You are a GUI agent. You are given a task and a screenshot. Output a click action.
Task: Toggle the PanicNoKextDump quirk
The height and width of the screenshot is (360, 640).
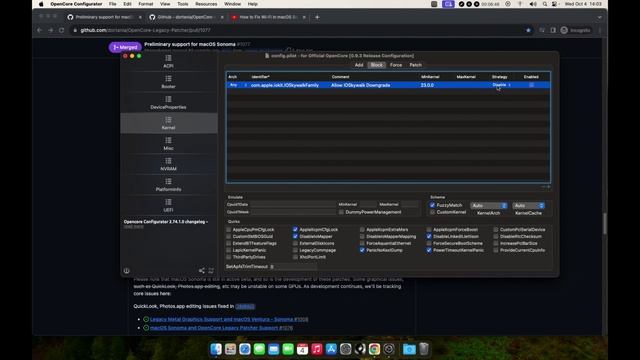362,250
